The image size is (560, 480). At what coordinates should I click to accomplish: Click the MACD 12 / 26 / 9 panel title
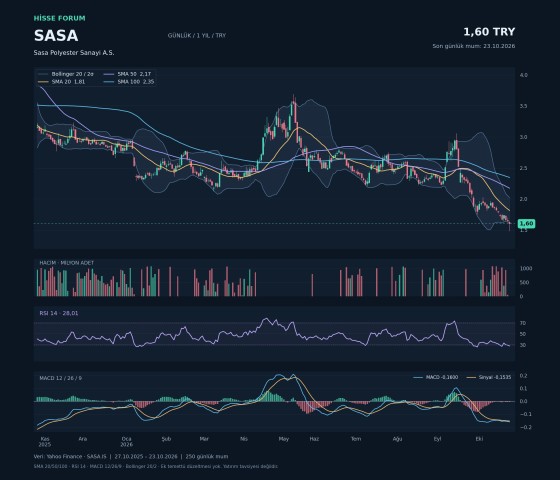click(x=60, y=378)
